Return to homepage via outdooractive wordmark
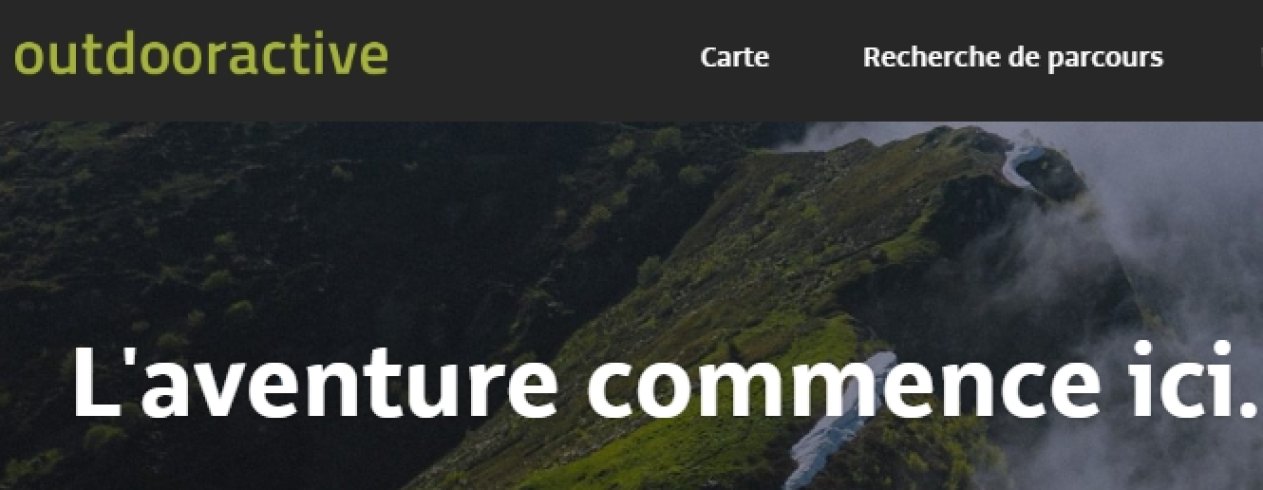The image size is (1263, 490). (200, 56)
